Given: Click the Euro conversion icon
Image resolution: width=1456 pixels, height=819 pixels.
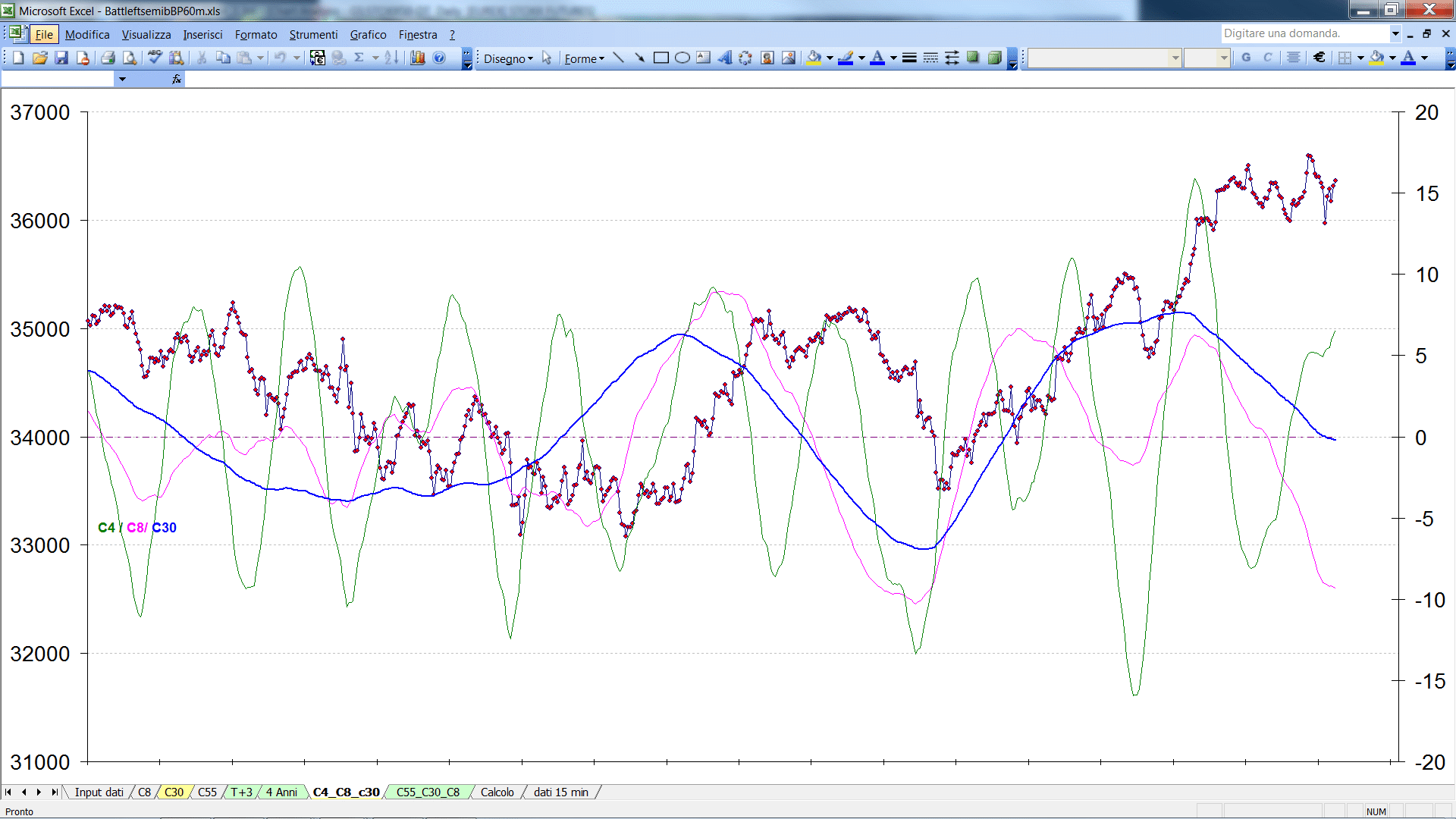Looking at the screenshot, I should click(318, 58).
